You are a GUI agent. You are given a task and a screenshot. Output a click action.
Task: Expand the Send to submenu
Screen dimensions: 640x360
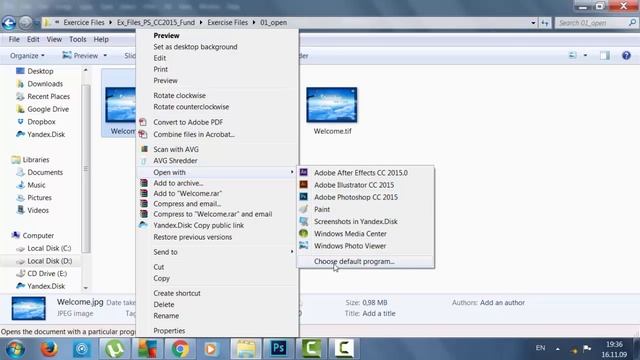point(217,252)
